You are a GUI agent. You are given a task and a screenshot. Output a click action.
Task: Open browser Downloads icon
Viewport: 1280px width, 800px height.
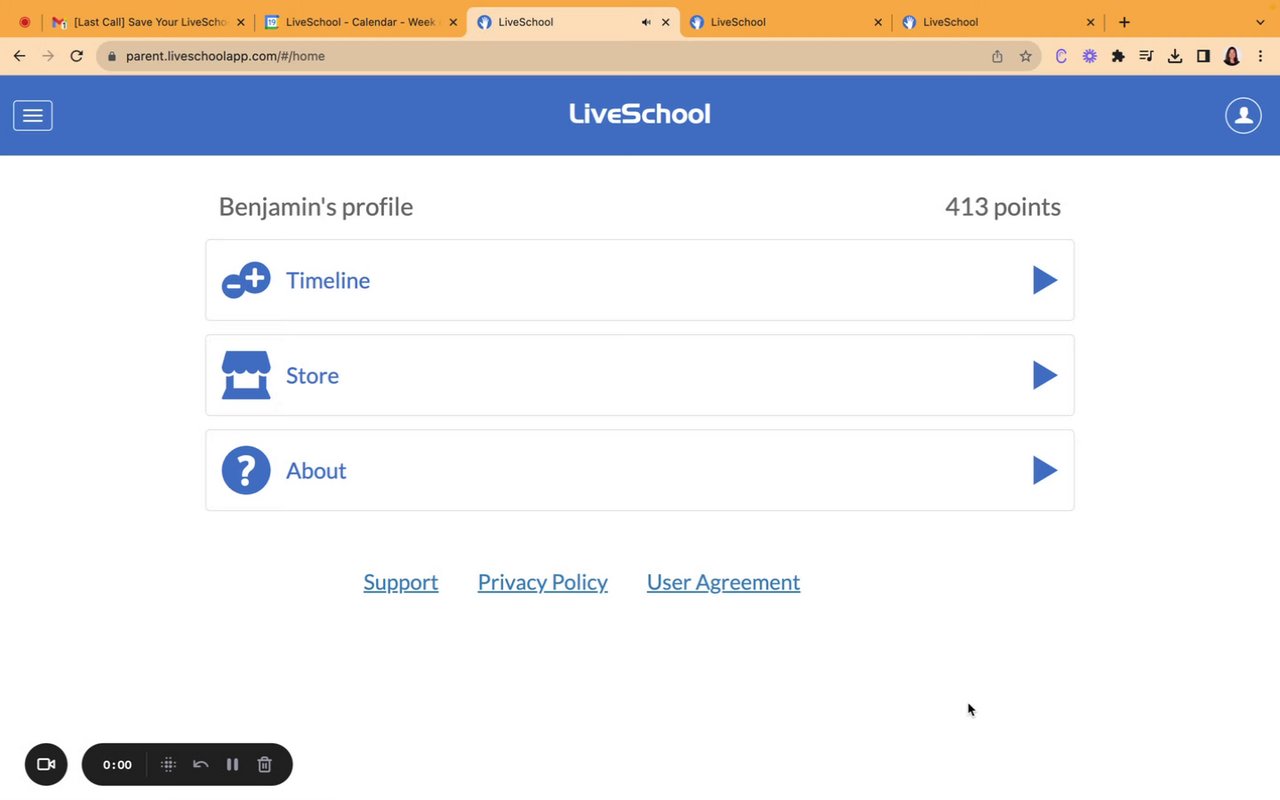[1175, 56]
